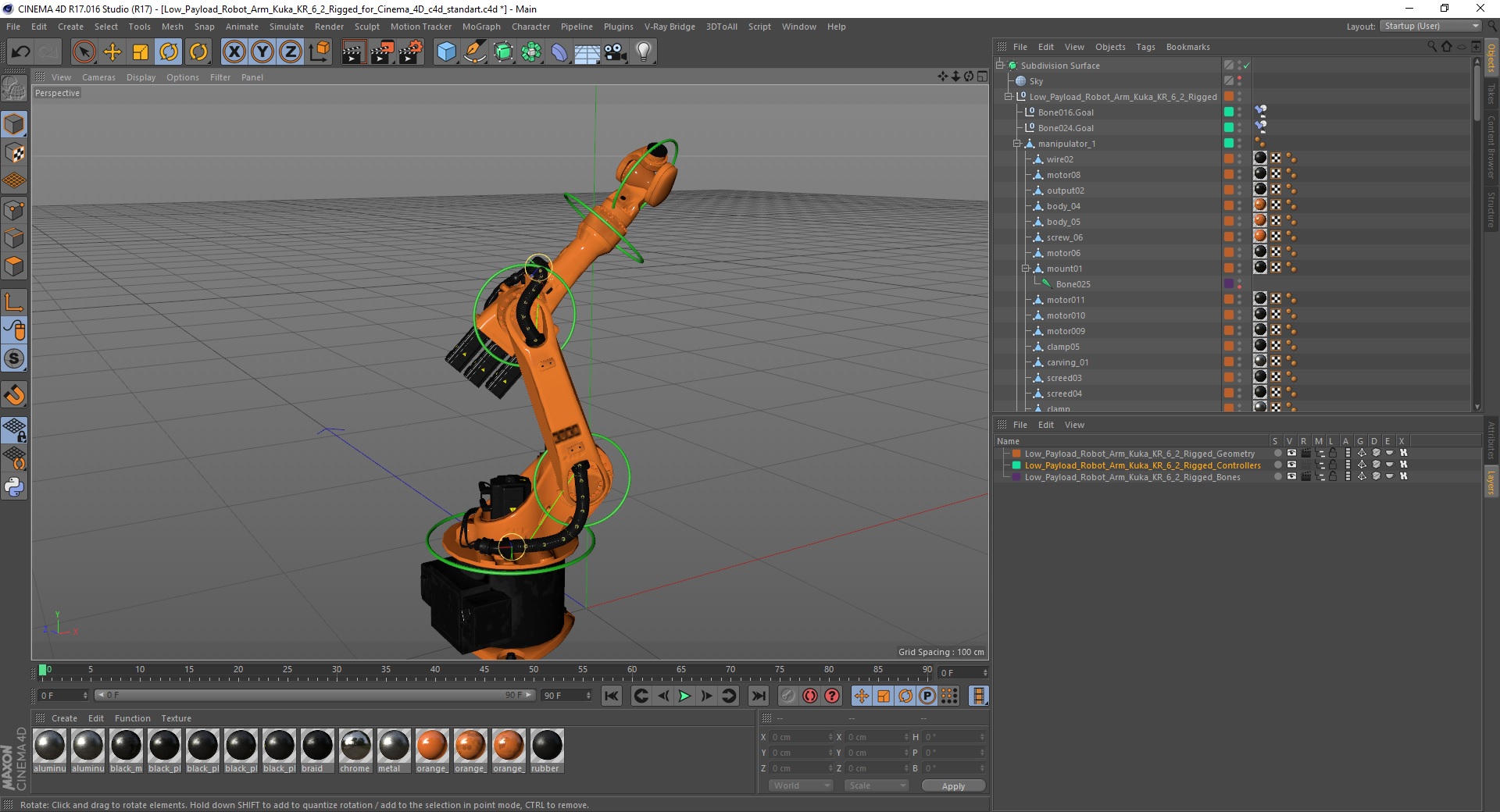The height and width of the screenshot is (812, 1500).
Task: Open the MoGraph menu
Action: [x=481, y=27]
